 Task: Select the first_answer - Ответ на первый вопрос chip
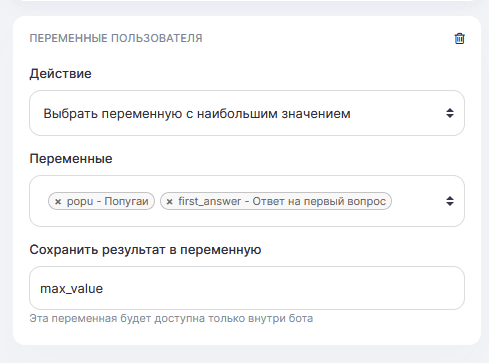pyautogui.click(x=276, y=201)
